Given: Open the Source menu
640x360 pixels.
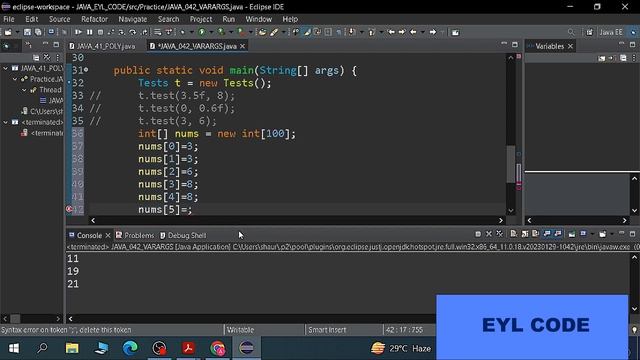Looking at the screenshot, I should (60, 19).
